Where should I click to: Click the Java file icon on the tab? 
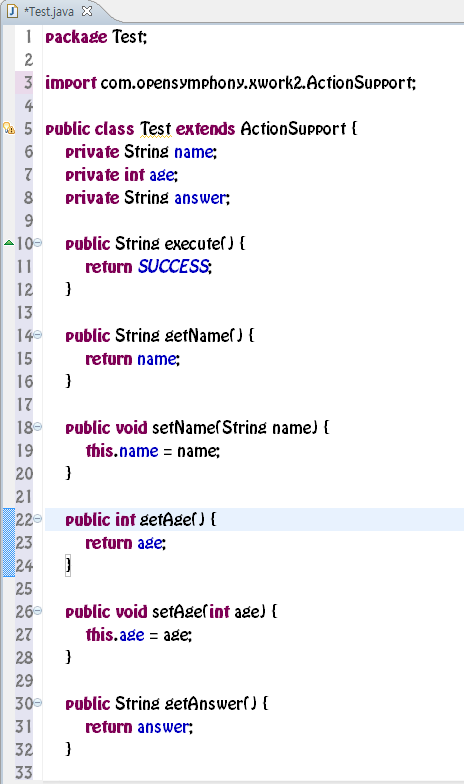[12, 12]
